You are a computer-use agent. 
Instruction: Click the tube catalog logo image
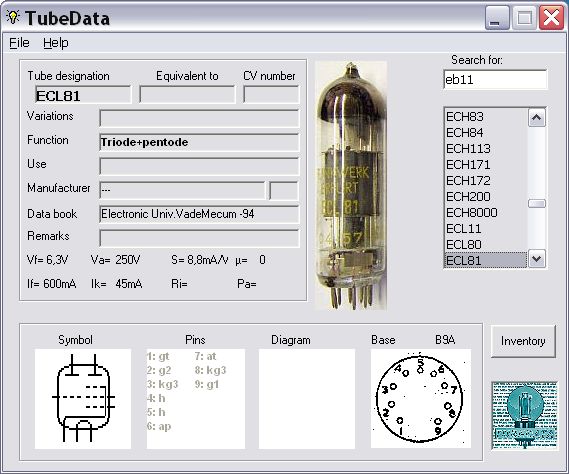coord(524,415)
